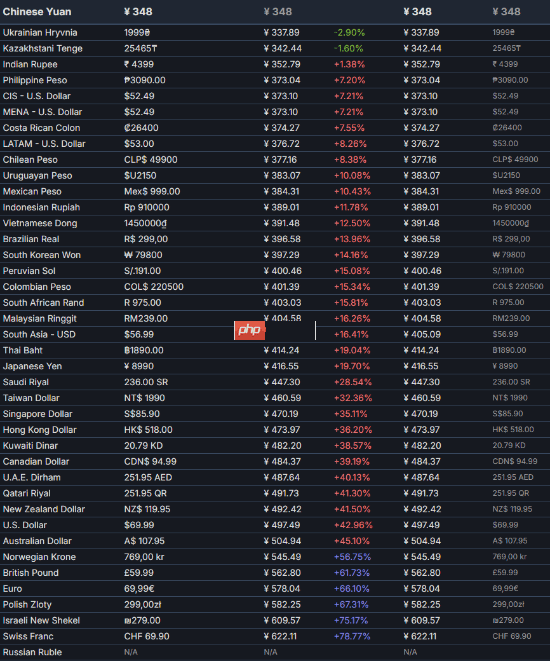Click the +61.73% British Pound difference

click(x=351, y=573)
